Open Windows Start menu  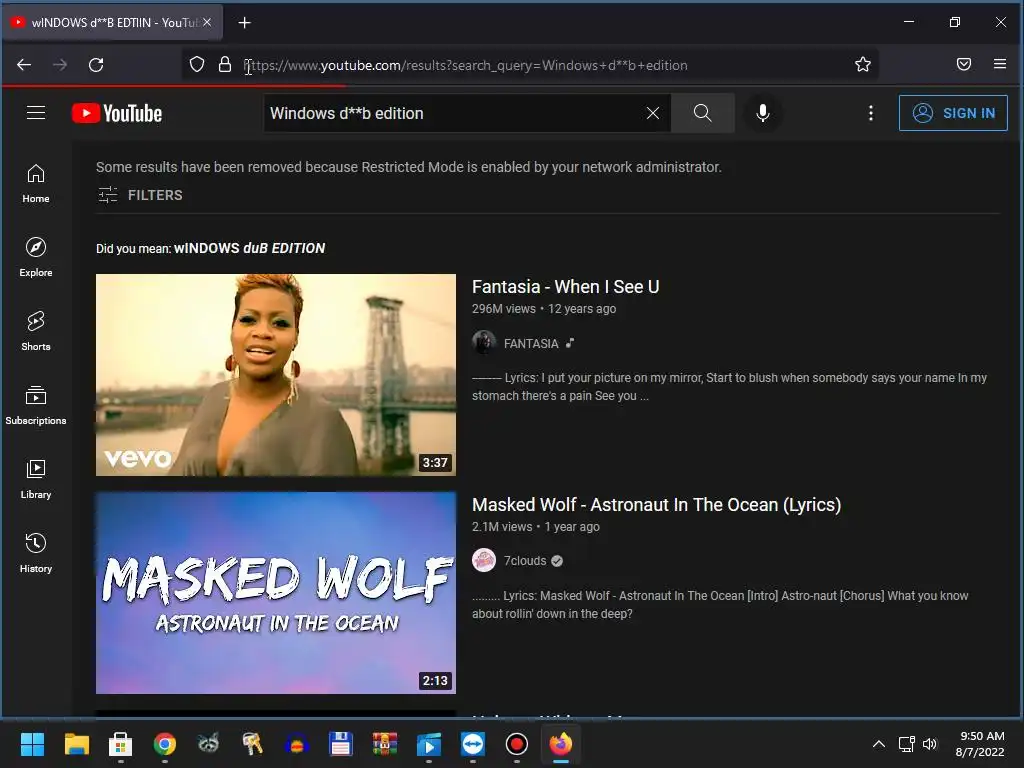(x=32, y=744)
